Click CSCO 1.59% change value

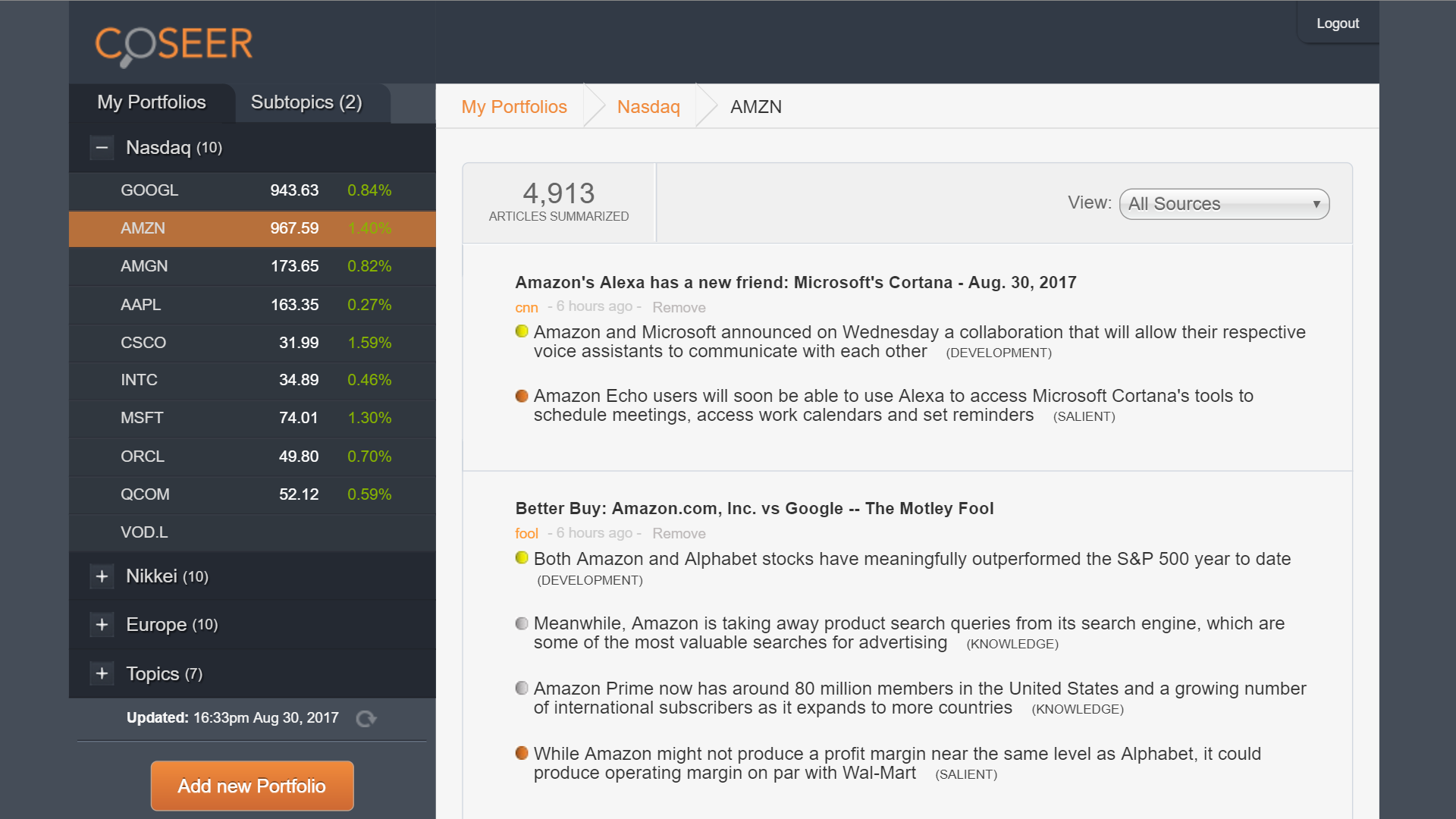369,343
